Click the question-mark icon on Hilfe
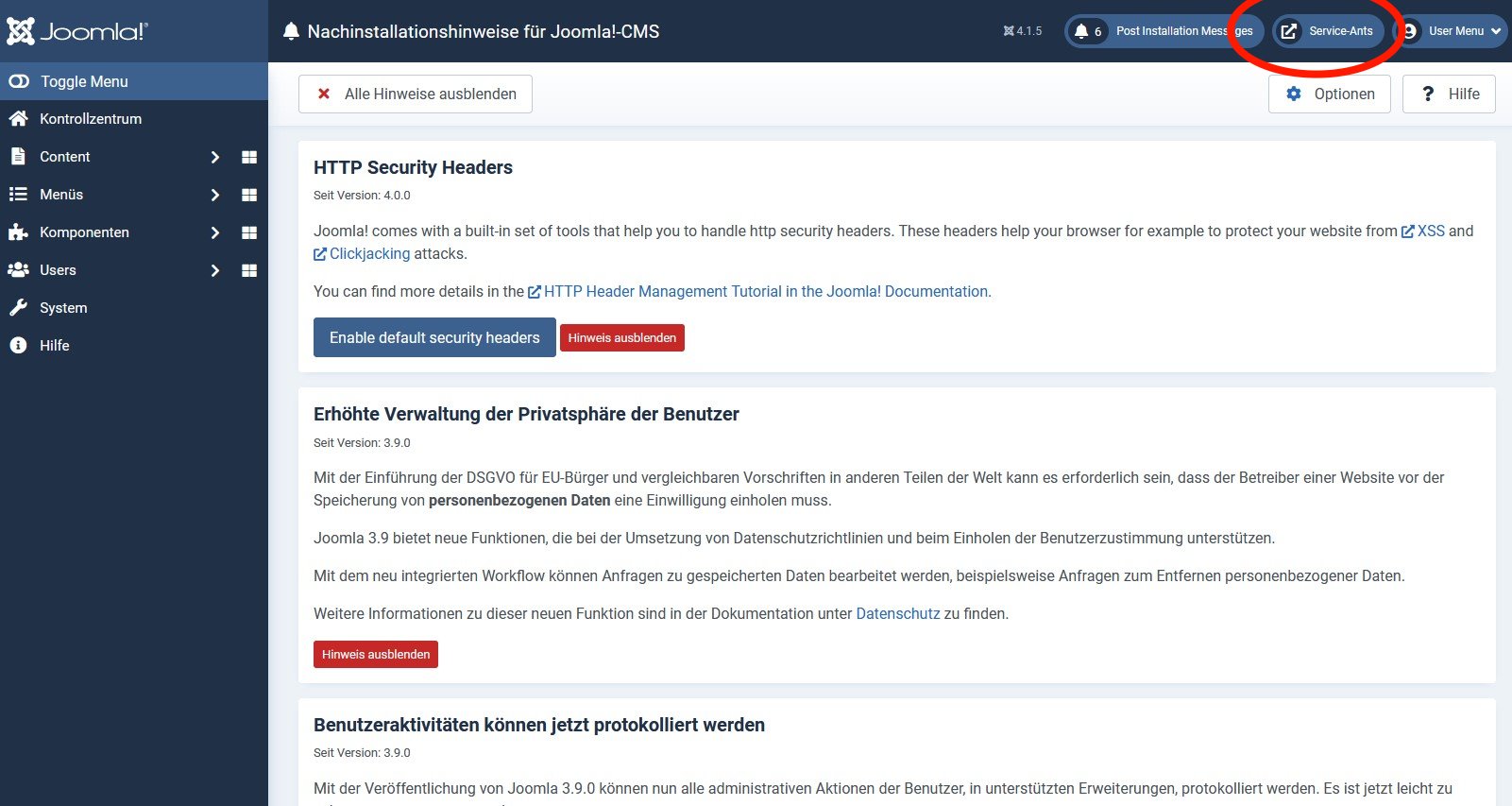This screenshot has width=1512, height=806. (x=1428, y=94)
